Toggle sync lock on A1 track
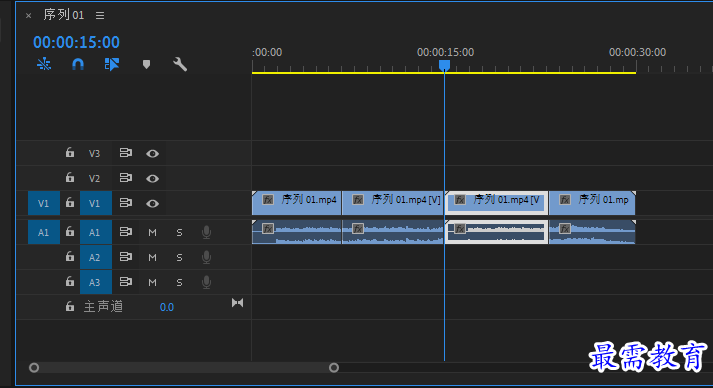The image size is (713, 388). pyautogui.click(x=126, y=232)
